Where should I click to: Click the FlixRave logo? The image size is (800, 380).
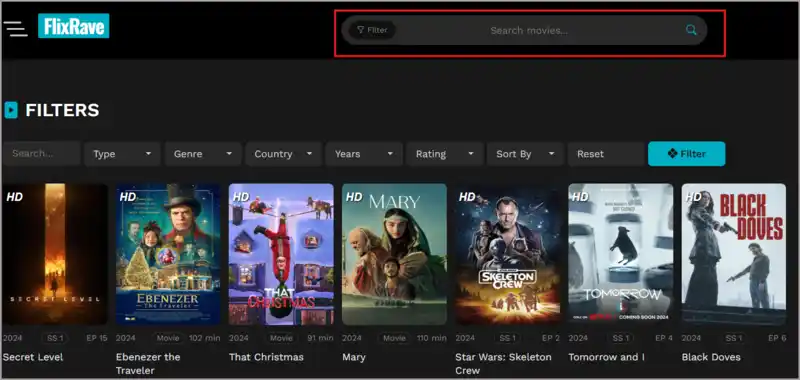(73, 26)
